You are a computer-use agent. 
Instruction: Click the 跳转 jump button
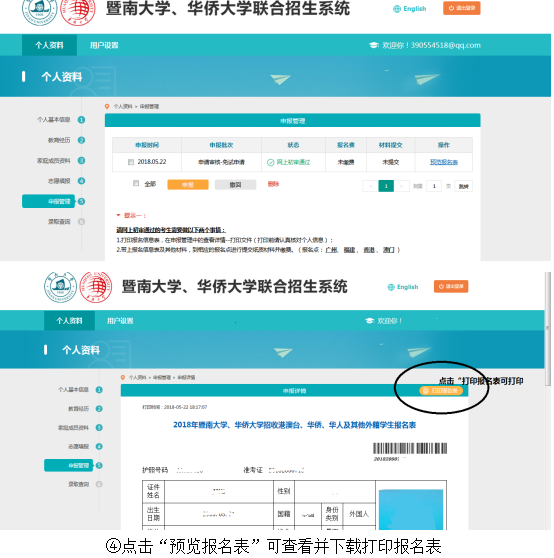pos(463,186)
